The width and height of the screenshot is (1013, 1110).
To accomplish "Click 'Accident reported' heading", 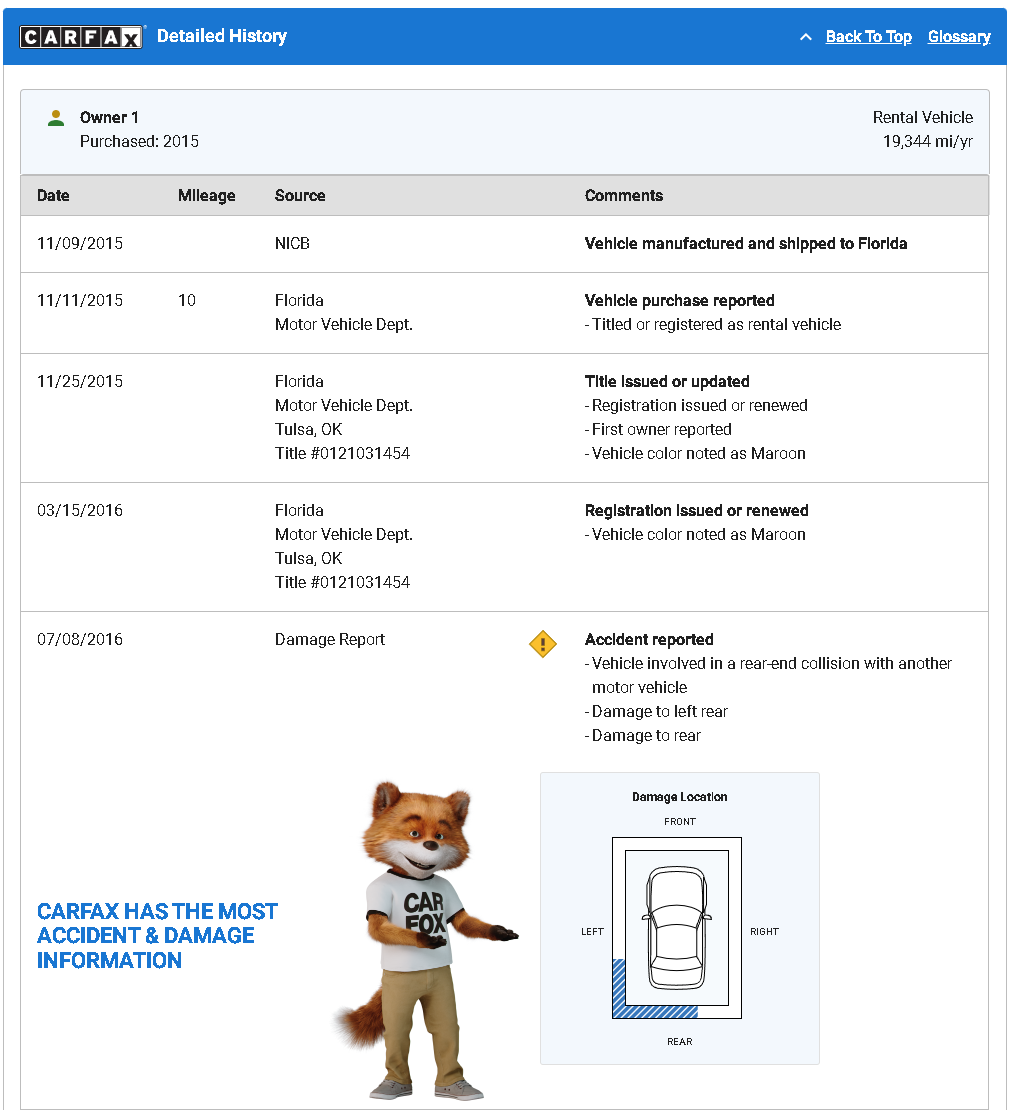I will [649, 639].
